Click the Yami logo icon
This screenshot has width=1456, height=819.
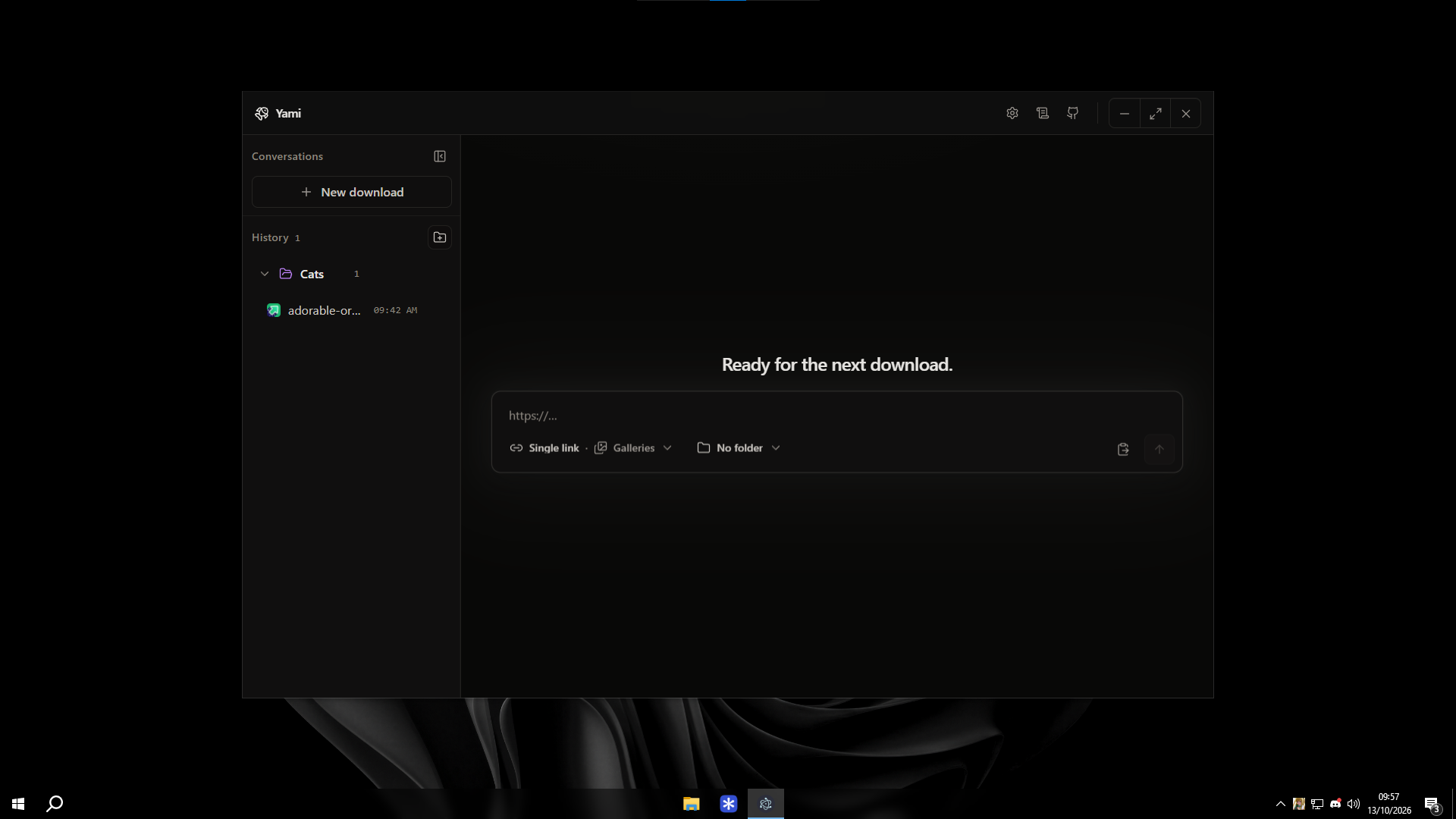[x=262, y=114]
